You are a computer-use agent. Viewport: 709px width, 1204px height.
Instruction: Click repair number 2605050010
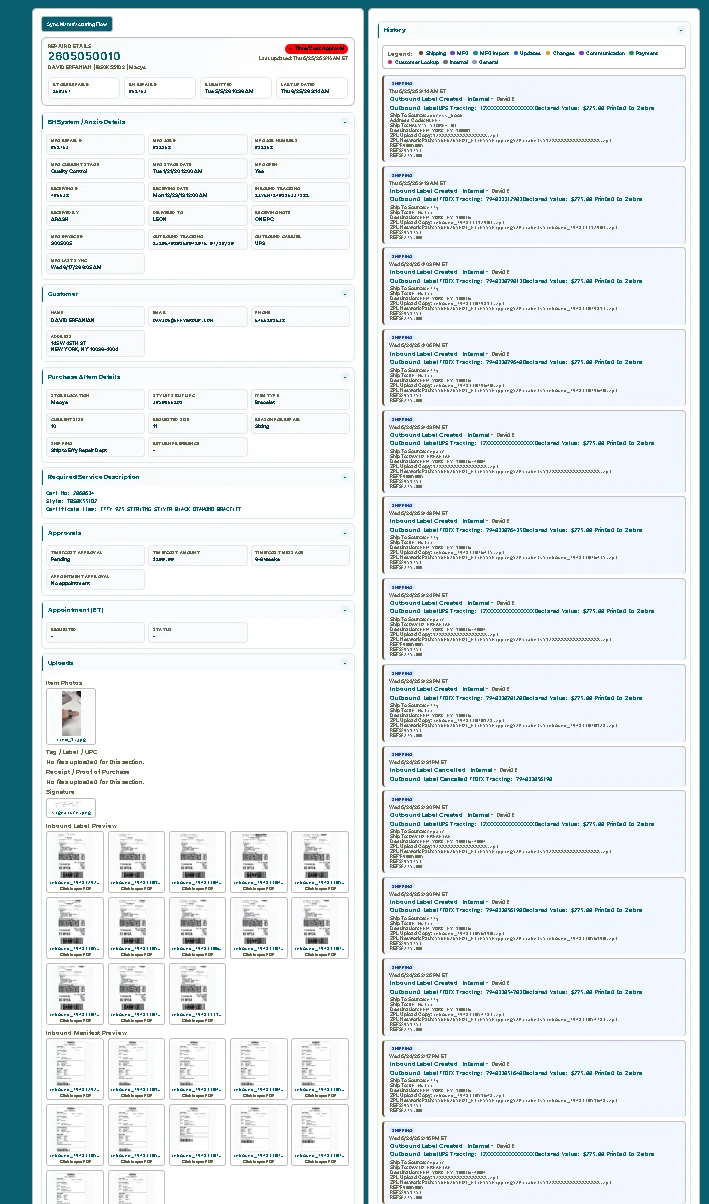[84, 56]
